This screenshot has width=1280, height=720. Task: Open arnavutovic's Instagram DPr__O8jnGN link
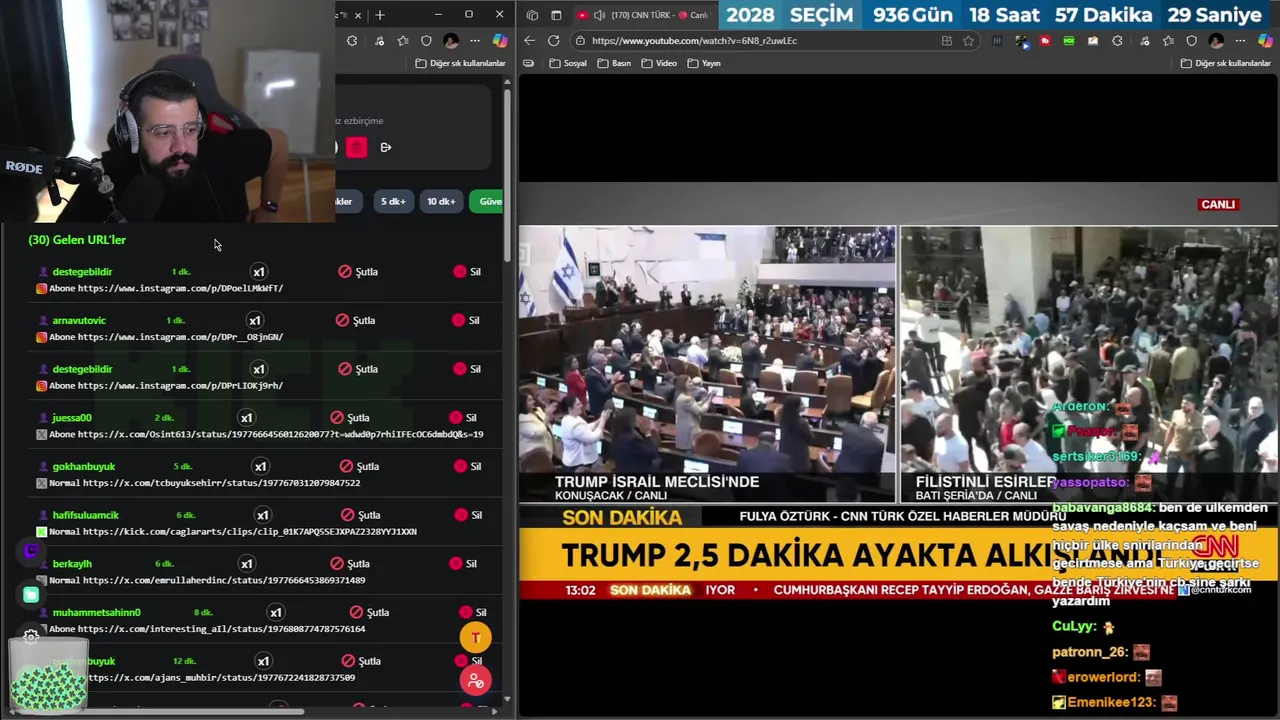180,337
